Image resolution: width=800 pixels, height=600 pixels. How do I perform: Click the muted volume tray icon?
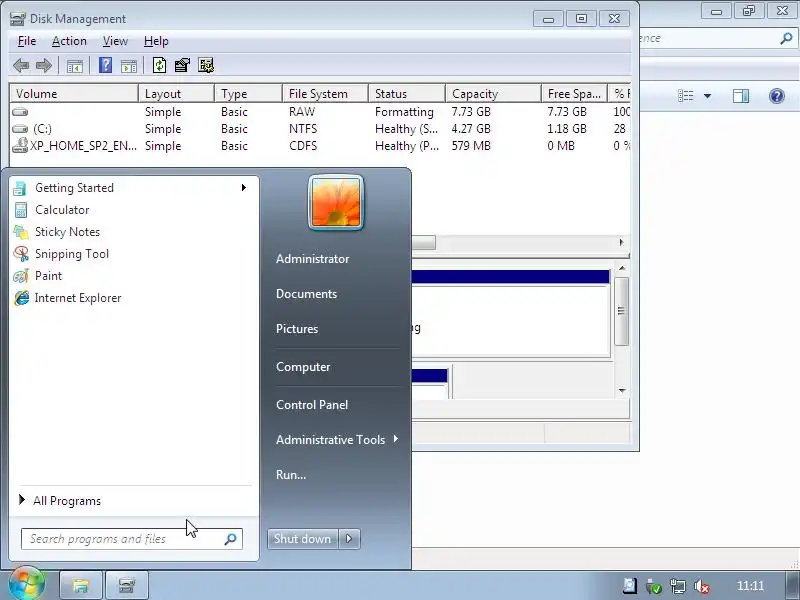(x=702, y=586)
